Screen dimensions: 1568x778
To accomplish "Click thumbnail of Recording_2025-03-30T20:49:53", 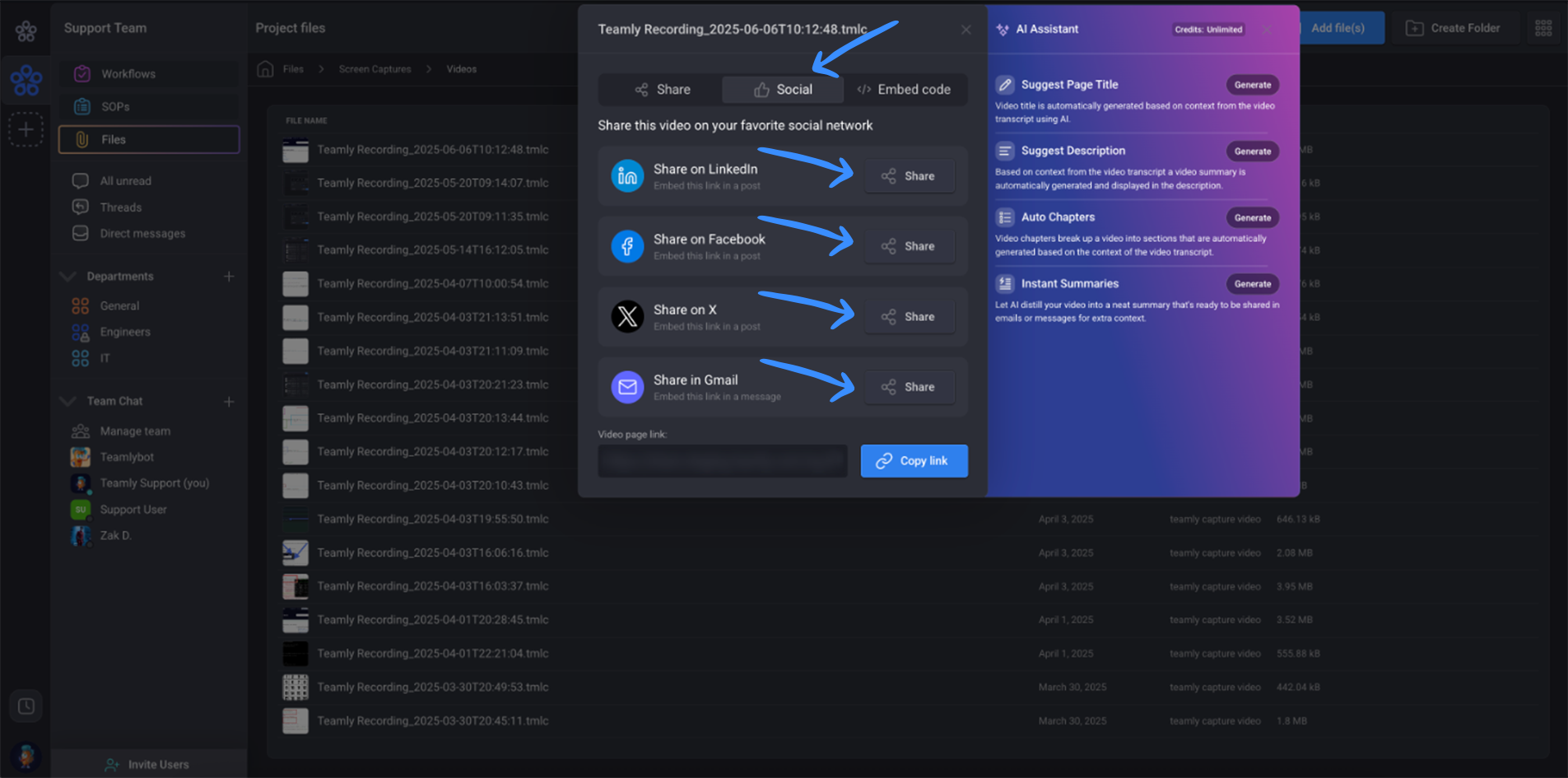I will [x=295, y=687].
